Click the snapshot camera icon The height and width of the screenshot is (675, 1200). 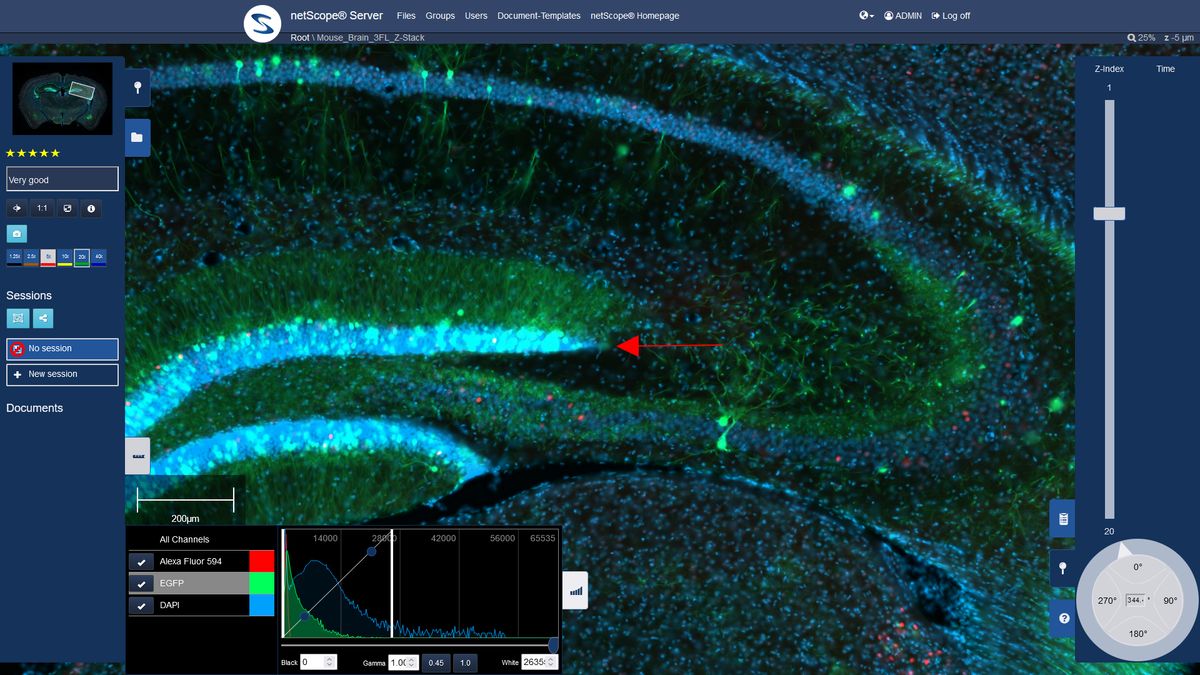16,233
